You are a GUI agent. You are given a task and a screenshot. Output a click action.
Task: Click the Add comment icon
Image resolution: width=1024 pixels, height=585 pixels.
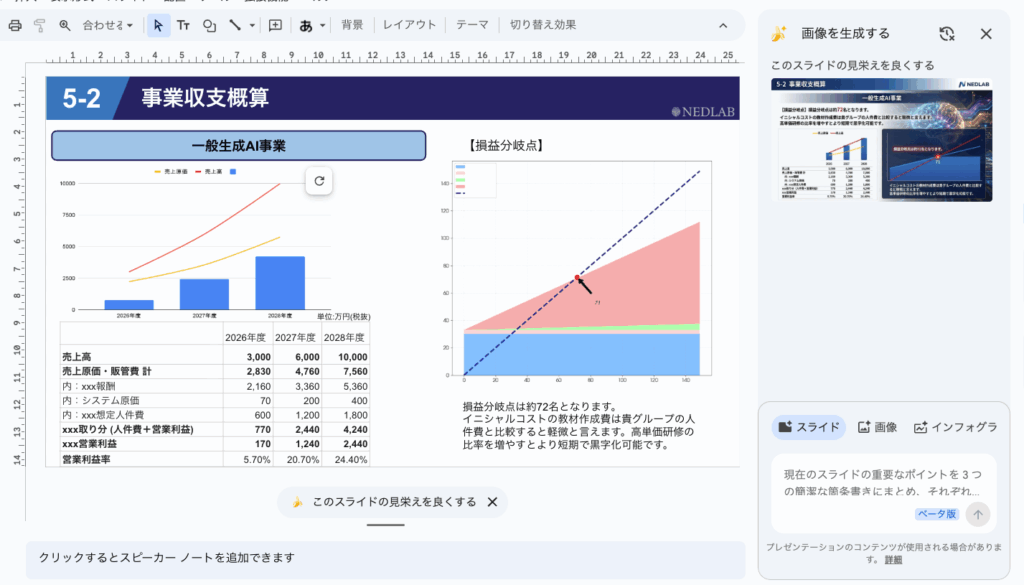pos(275,25)
